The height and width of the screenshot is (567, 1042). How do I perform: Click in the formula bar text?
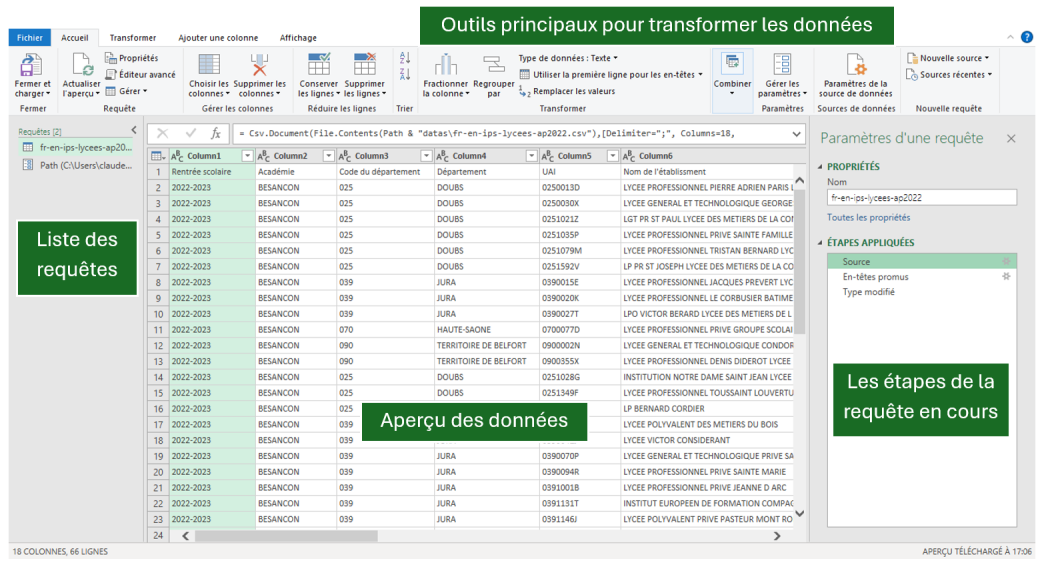508,134
